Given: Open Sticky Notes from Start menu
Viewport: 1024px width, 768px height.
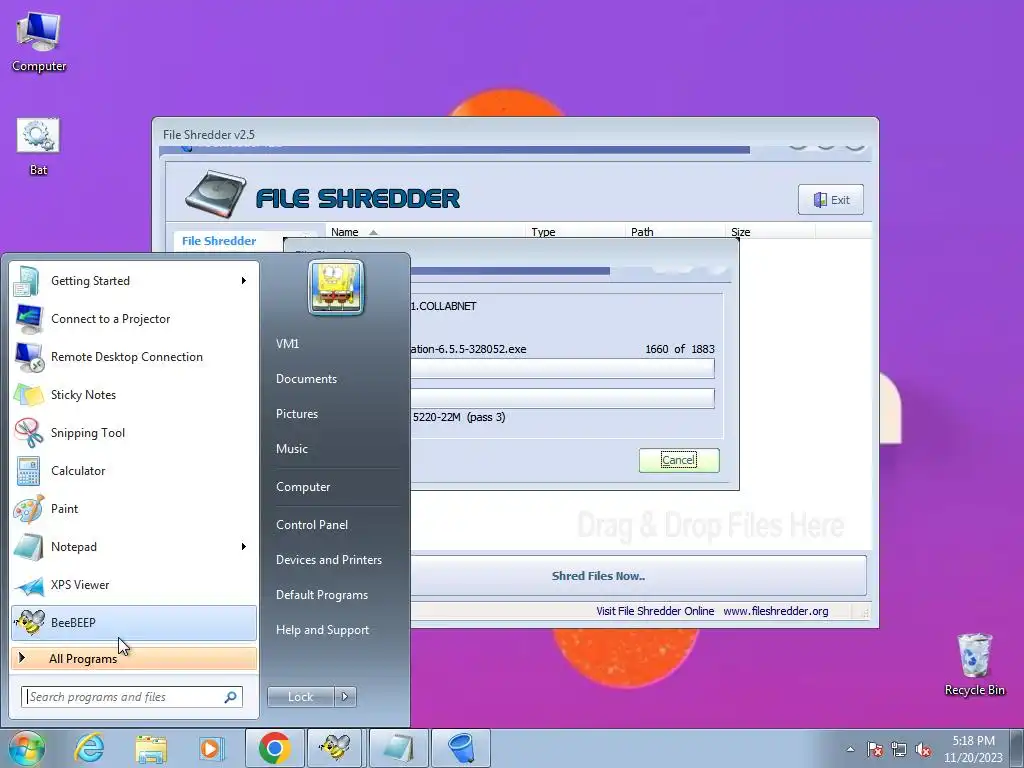Looking at the screenshot, I should (134, 394).
